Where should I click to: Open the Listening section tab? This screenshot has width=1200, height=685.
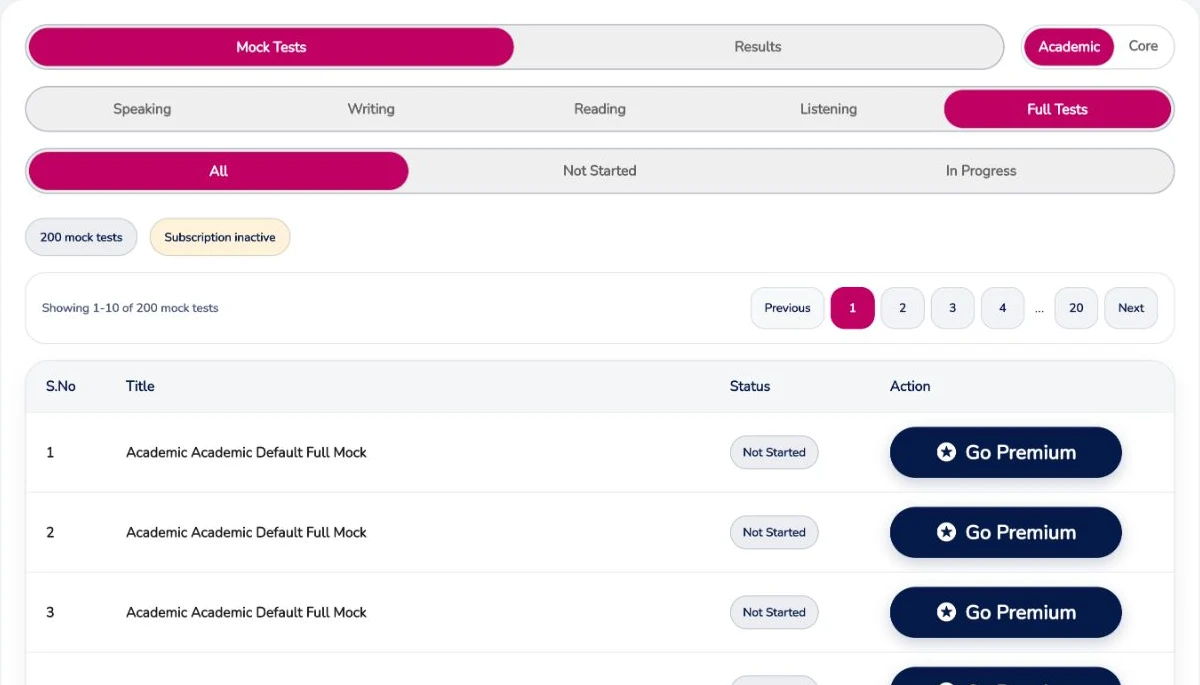tap(828, 109)
